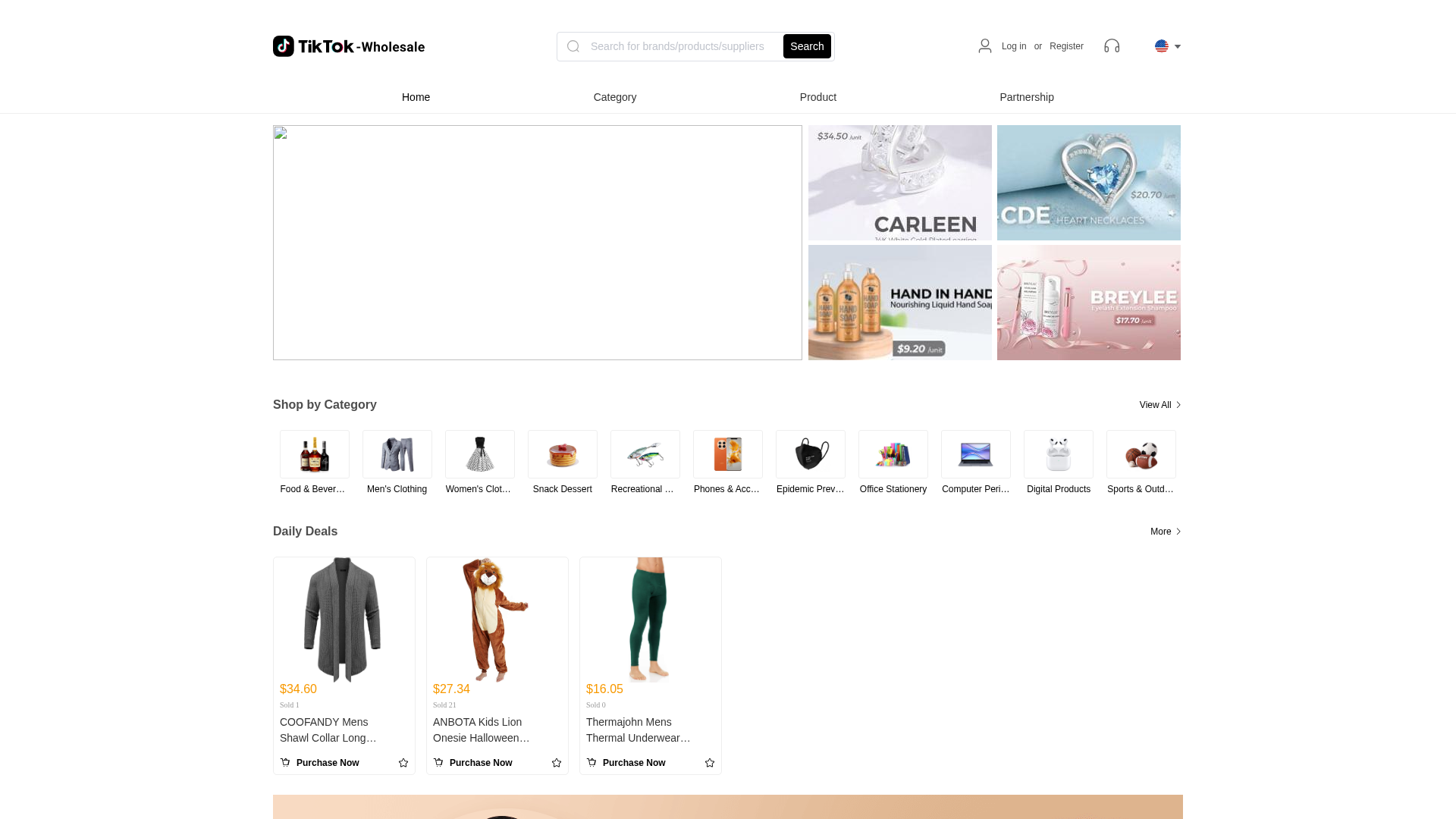1456x819 pixels.
Task: Open Office Stationery category icon
Action: 893,454
